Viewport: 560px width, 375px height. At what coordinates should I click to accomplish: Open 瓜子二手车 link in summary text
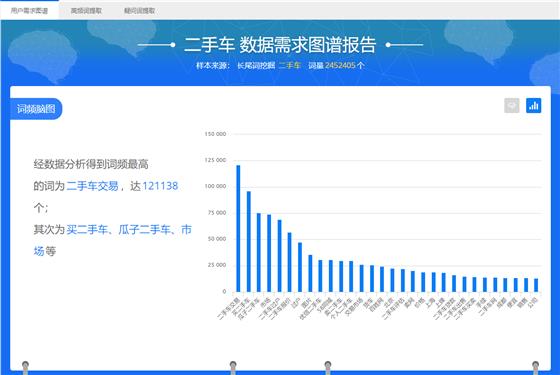[144, 230]
